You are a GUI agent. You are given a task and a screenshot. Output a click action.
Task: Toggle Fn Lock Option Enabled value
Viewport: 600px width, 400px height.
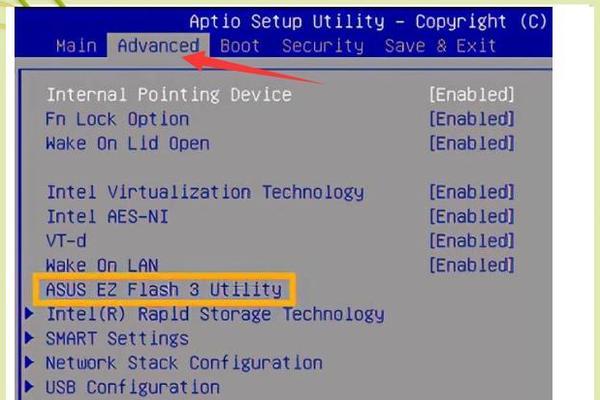tap(471, 119)
